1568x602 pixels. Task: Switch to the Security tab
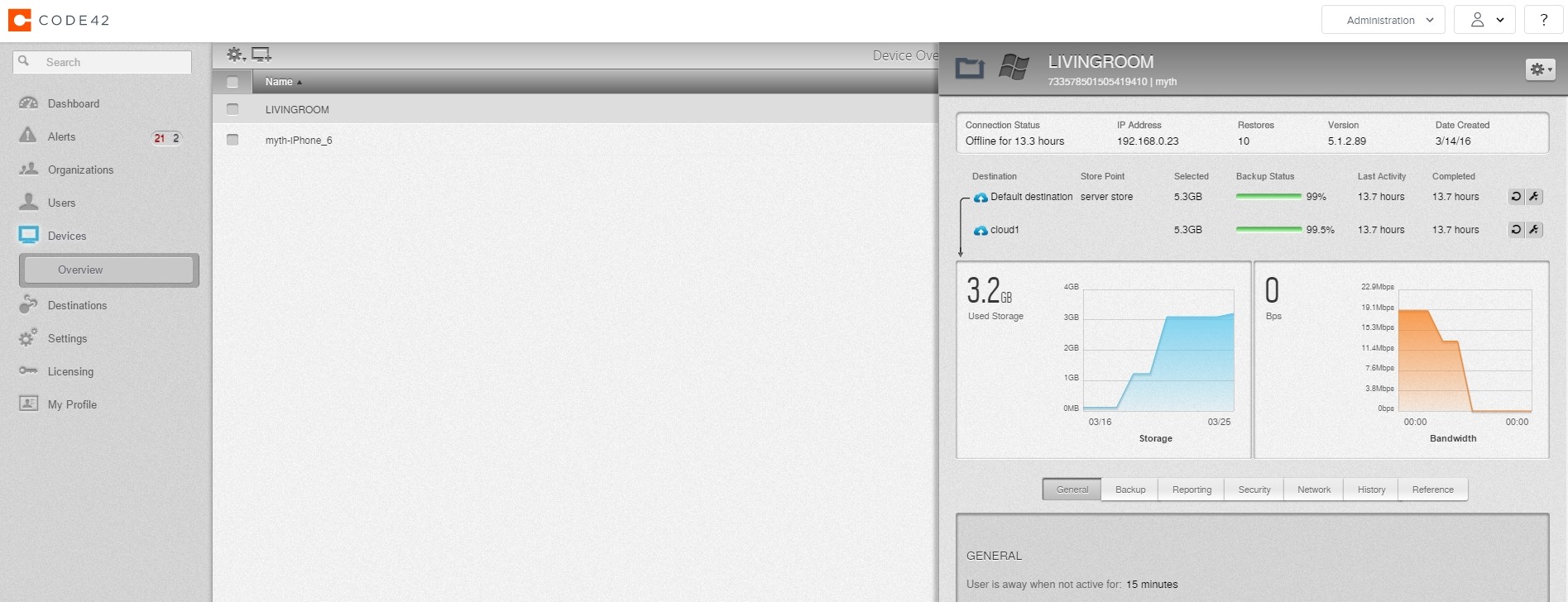(1254, 490)
